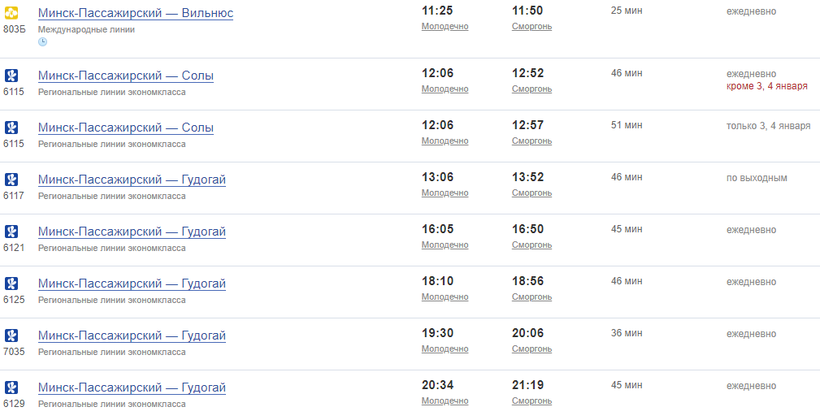The width and height of the screenshot is (820, 420).
Task: Click Сморгонь under the 11:50 arrival
Action: coord(532,27)
